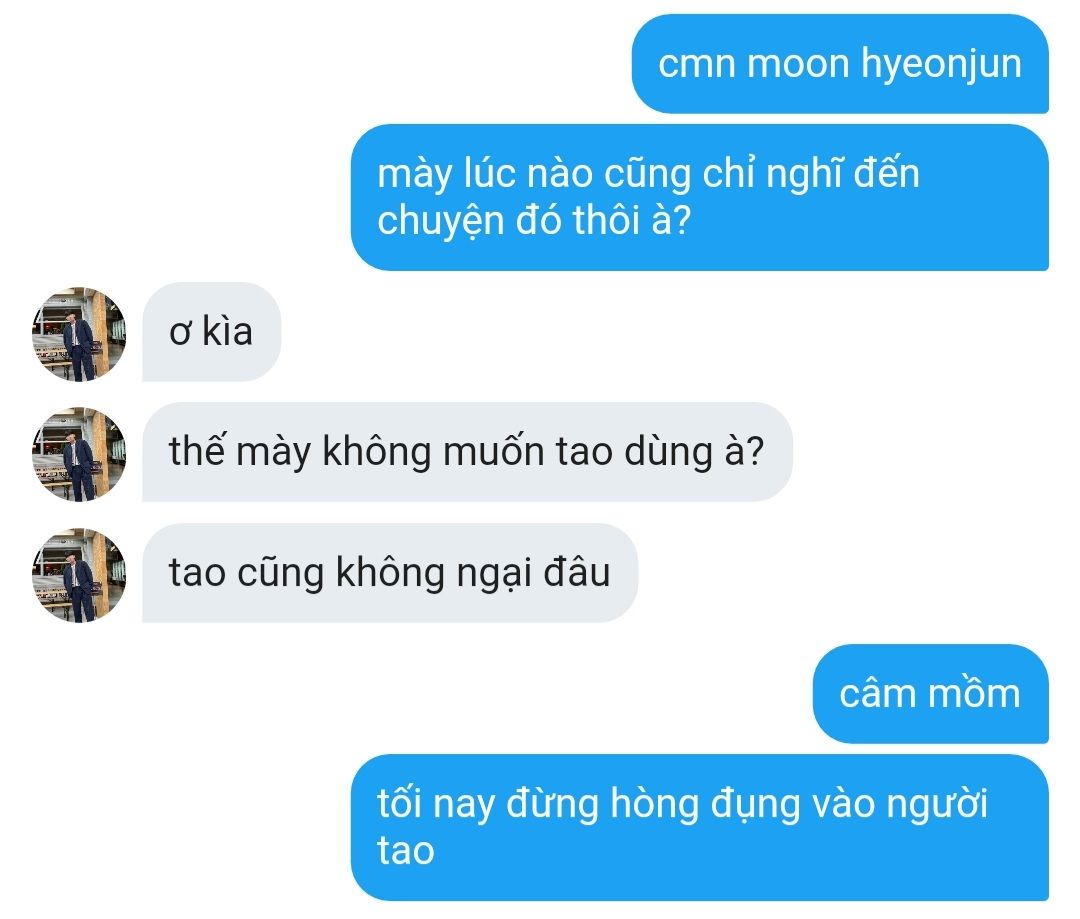Select the "thế mày không muốn tao dùng à?" message

(x=467, y=452)
